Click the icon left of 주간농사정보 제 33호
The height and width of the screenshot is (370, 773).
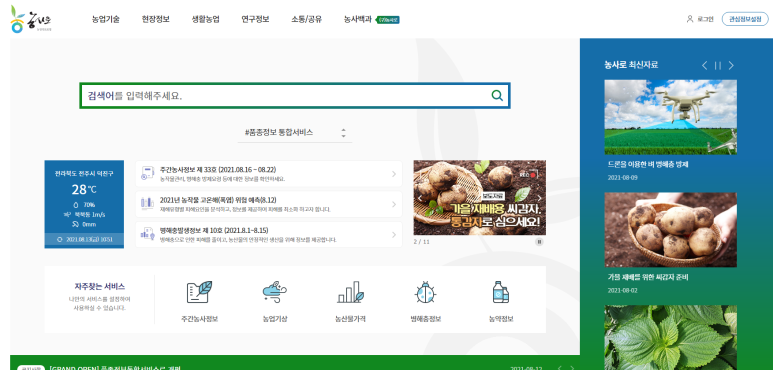click(147, 173)
